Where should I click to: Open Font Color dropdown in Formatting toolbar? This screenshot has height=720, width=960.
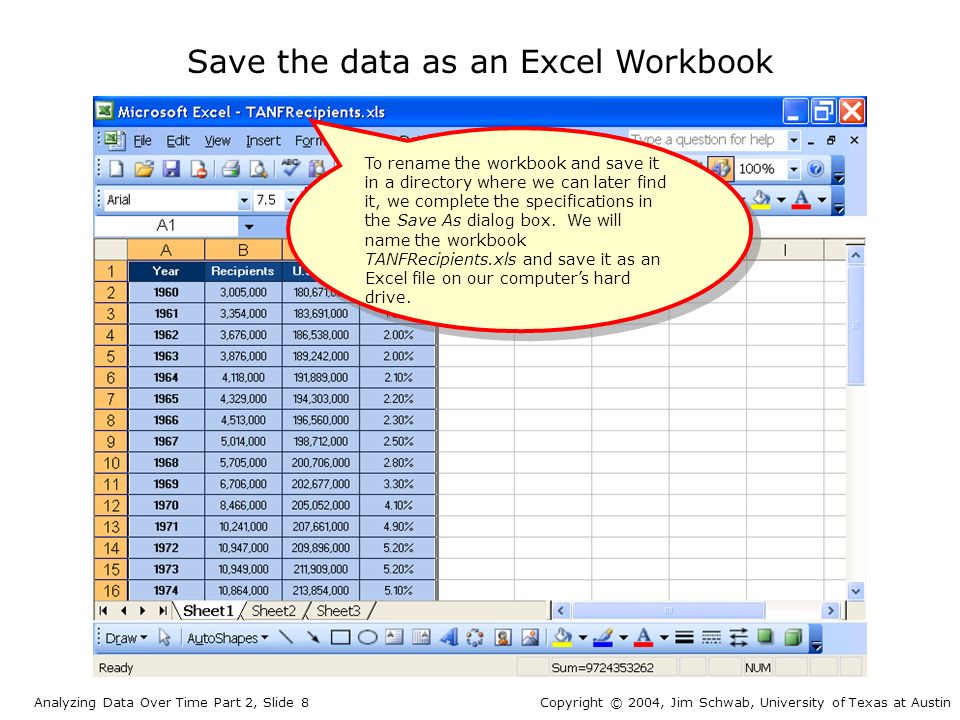tap(822, 200)
